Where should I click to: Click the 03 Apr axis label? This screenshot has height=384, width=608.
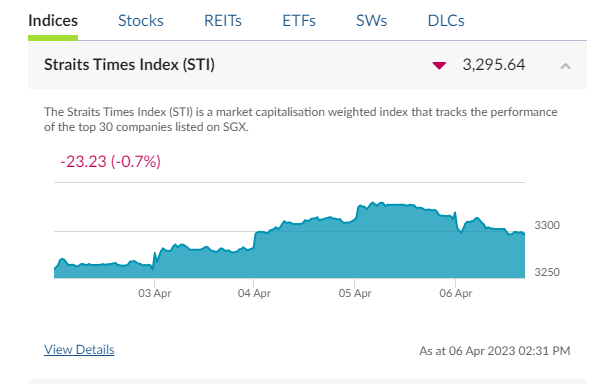tap(155, 293)
